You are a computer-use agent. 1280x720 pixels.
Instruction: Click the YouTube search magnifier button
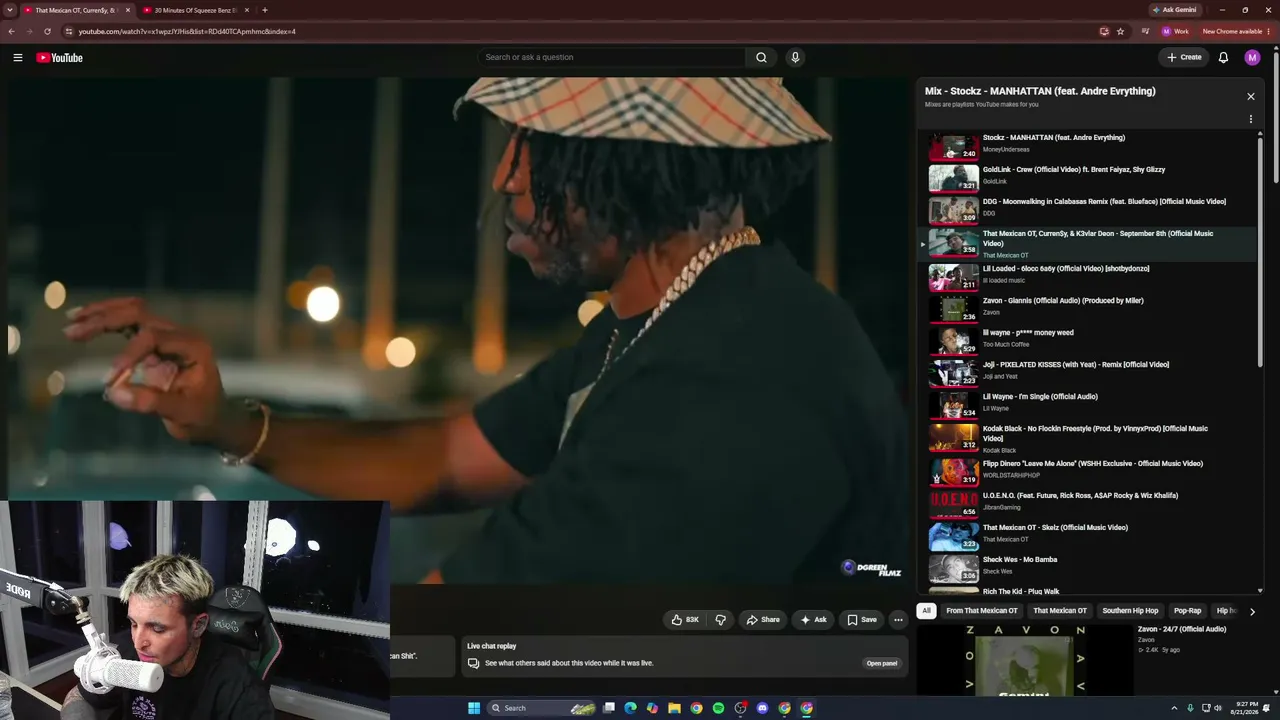tap(761, 58)
